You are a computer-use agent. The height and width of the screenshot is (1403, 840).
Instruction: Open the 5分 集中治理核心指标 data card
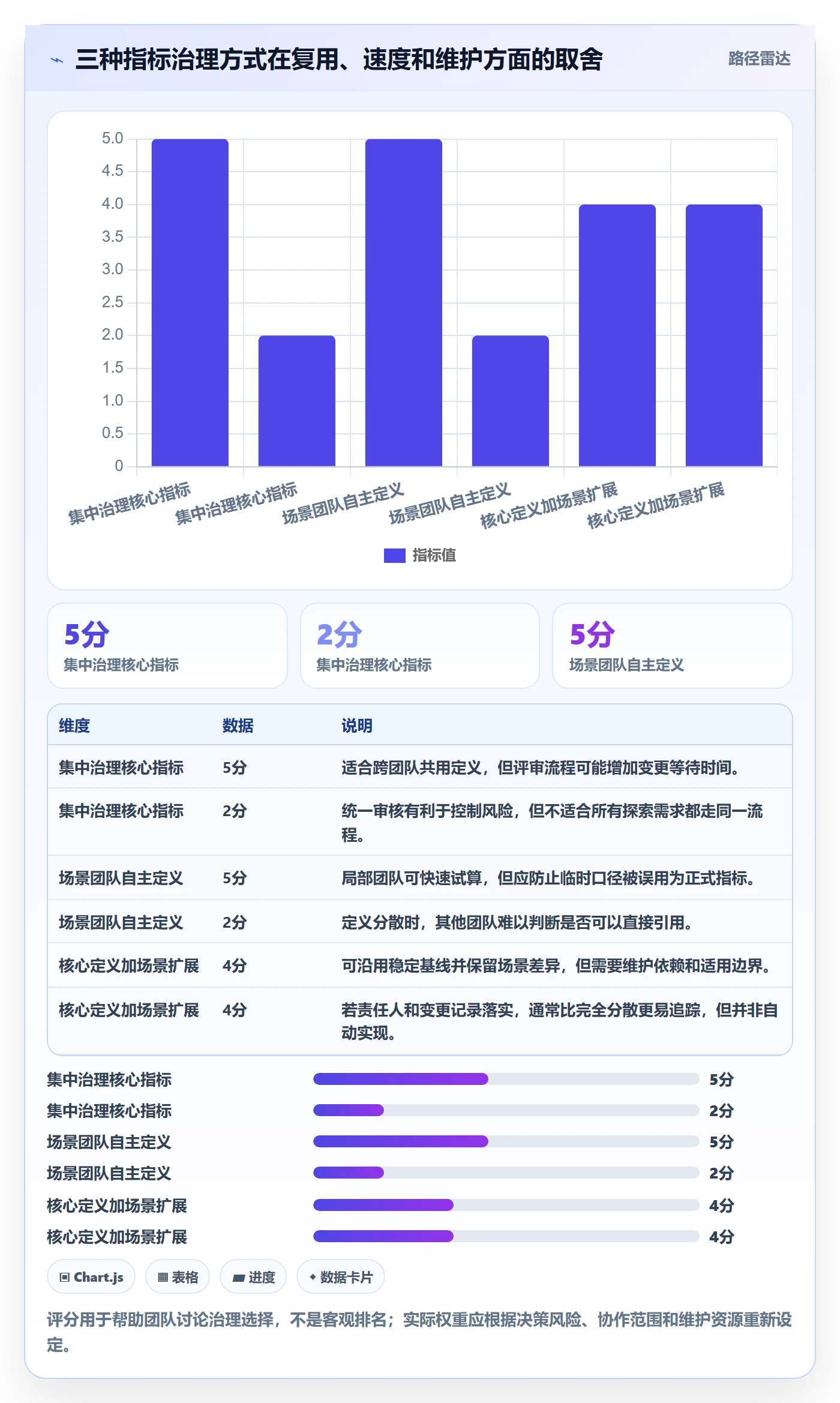point(167,646)
